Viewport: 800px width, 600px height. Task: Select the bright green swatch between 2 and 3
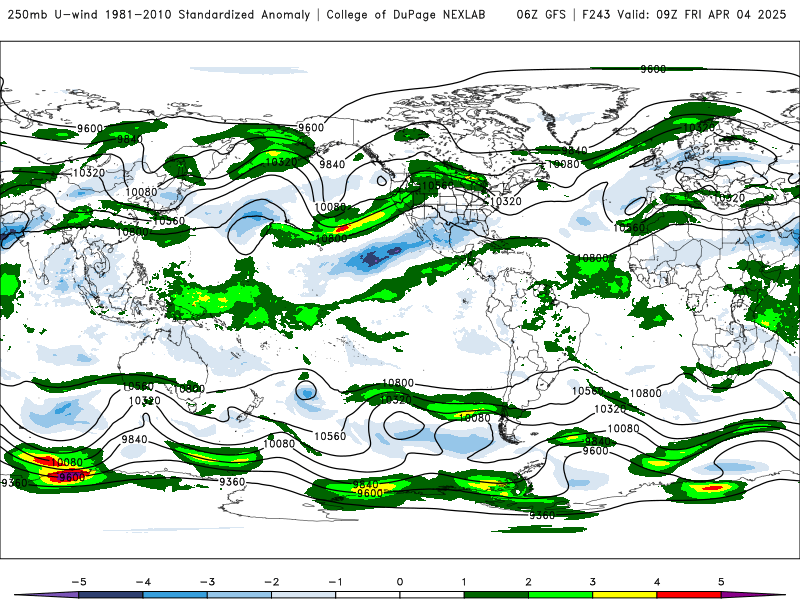tap(561, 595)
